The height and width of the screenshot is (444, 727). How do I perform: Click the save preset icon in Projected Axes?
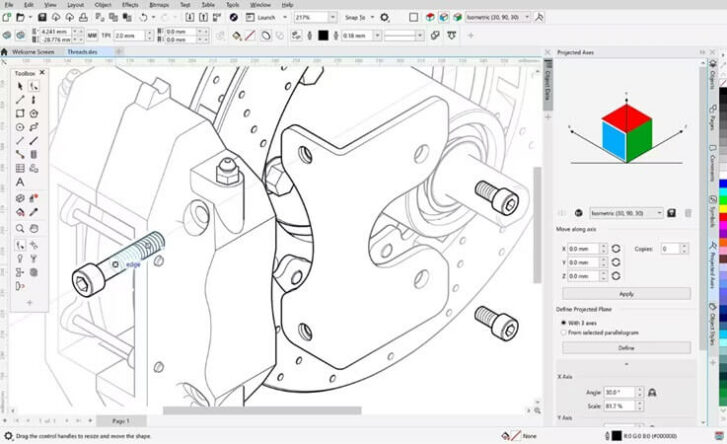coord(671,213)
